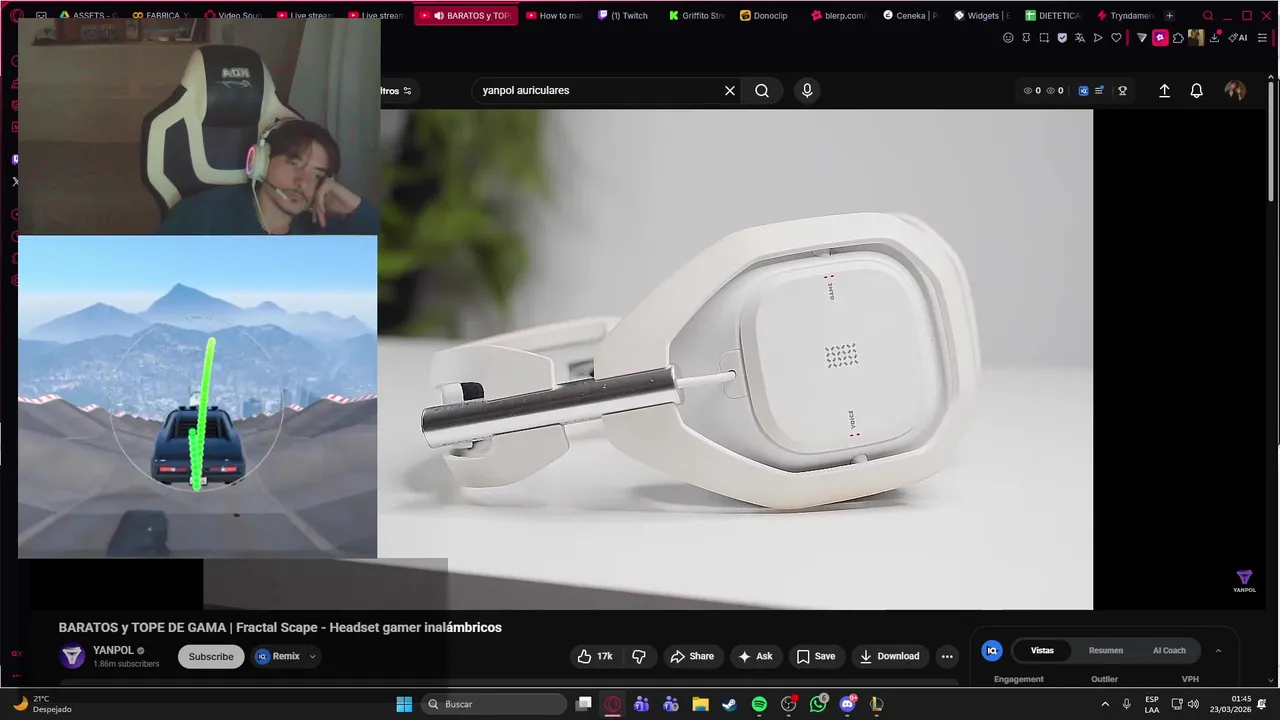1280x720 pixels.
Task: Click the Ask button
Action: (x=755, y=656)
